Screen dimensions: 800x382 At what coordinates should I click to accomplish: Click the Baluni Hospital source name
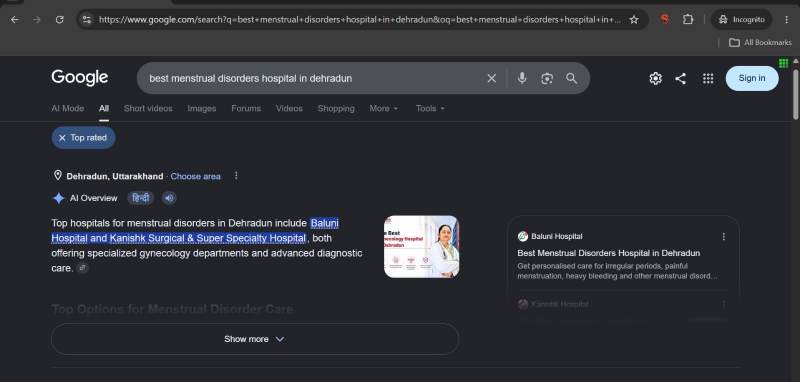pyautogui.click(x=557, y=237)
